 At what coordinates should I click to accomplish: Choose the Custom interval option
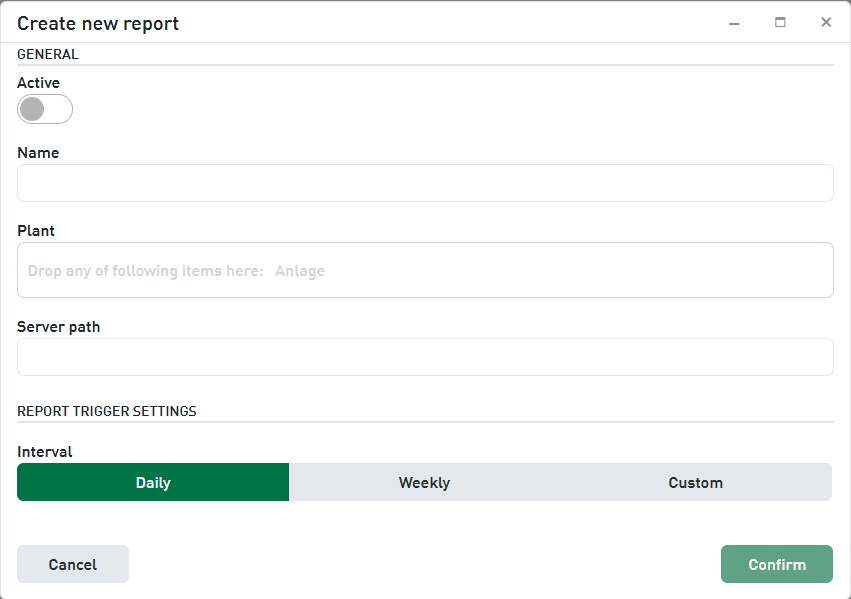695,482
